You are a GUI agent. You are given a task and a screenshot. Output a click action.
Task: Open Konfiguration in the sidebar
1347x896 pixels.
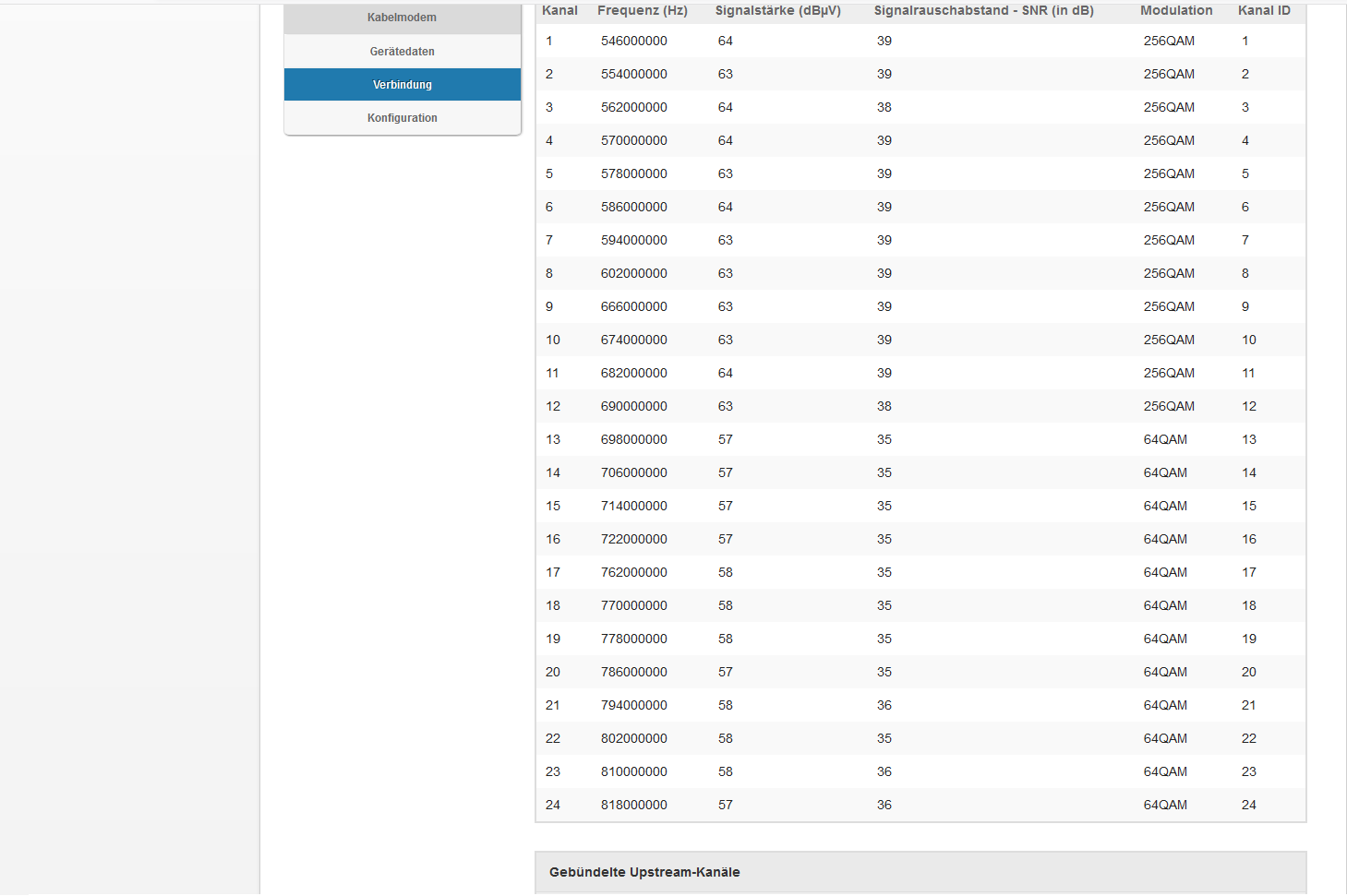pos(403,118)
